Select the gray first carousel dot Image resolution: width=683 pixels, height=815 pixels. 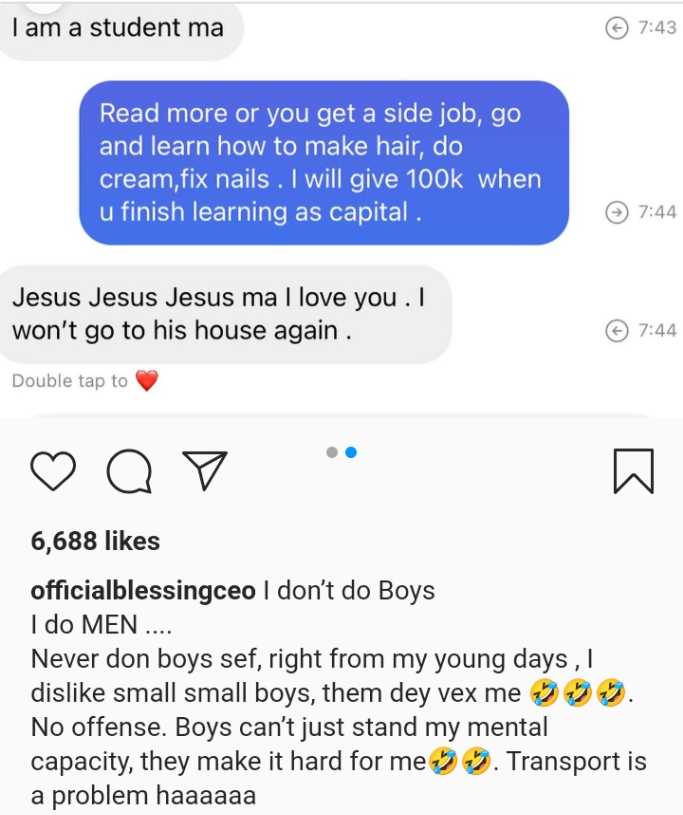coord(332,453)
